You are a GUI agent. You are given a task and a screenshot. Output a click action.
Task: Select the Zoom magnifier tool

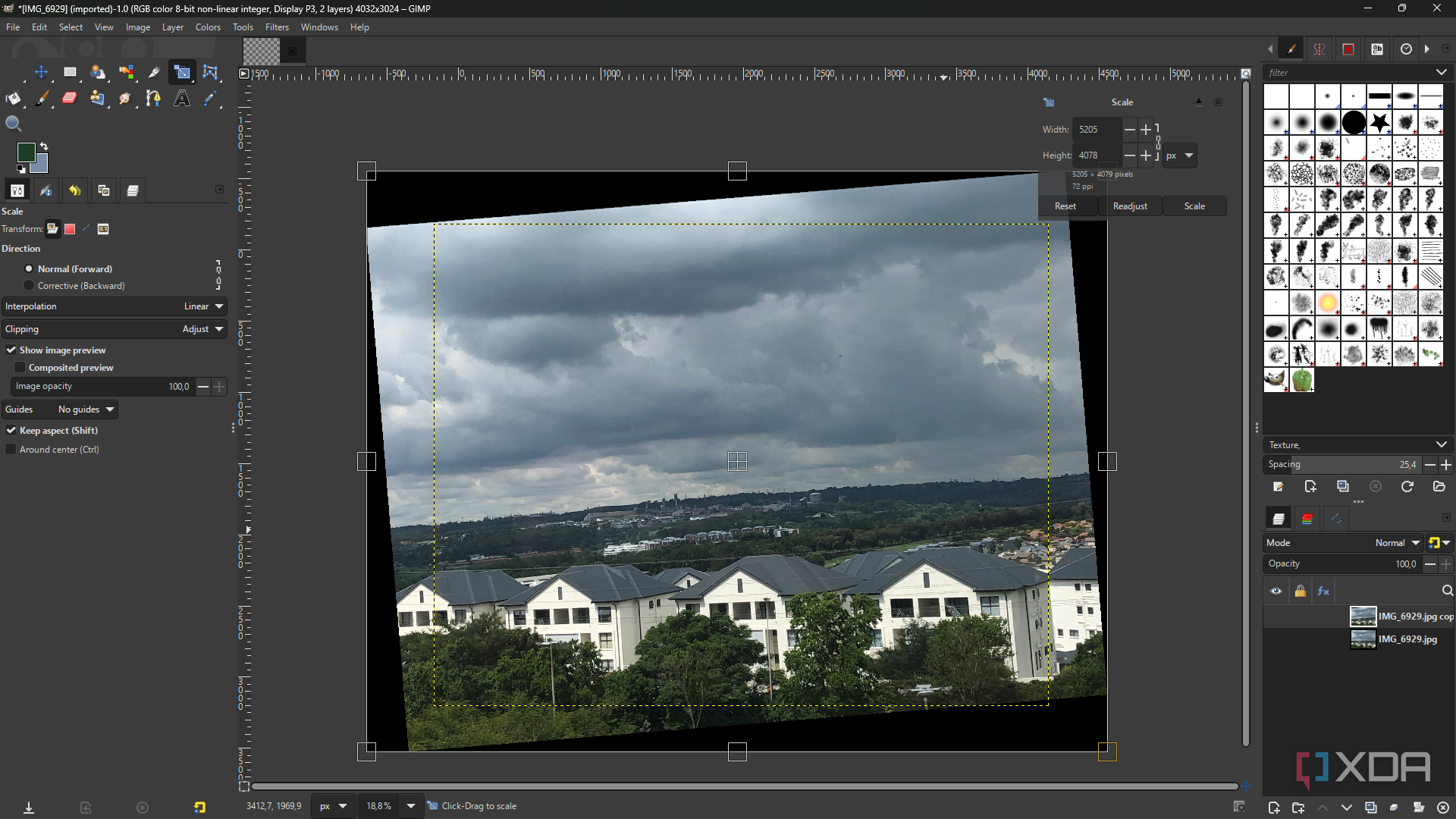(x=13, y=124)
